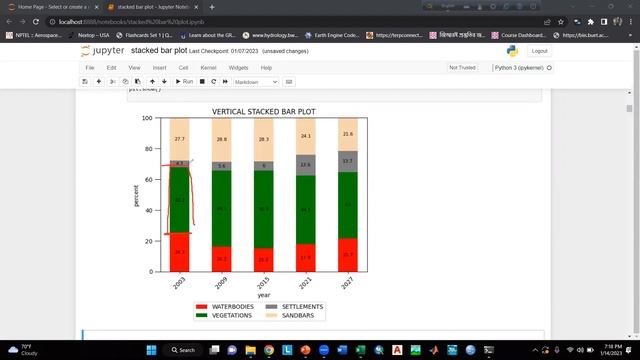Click the Logout button
The image size is (640, 360).
point(539,51)
